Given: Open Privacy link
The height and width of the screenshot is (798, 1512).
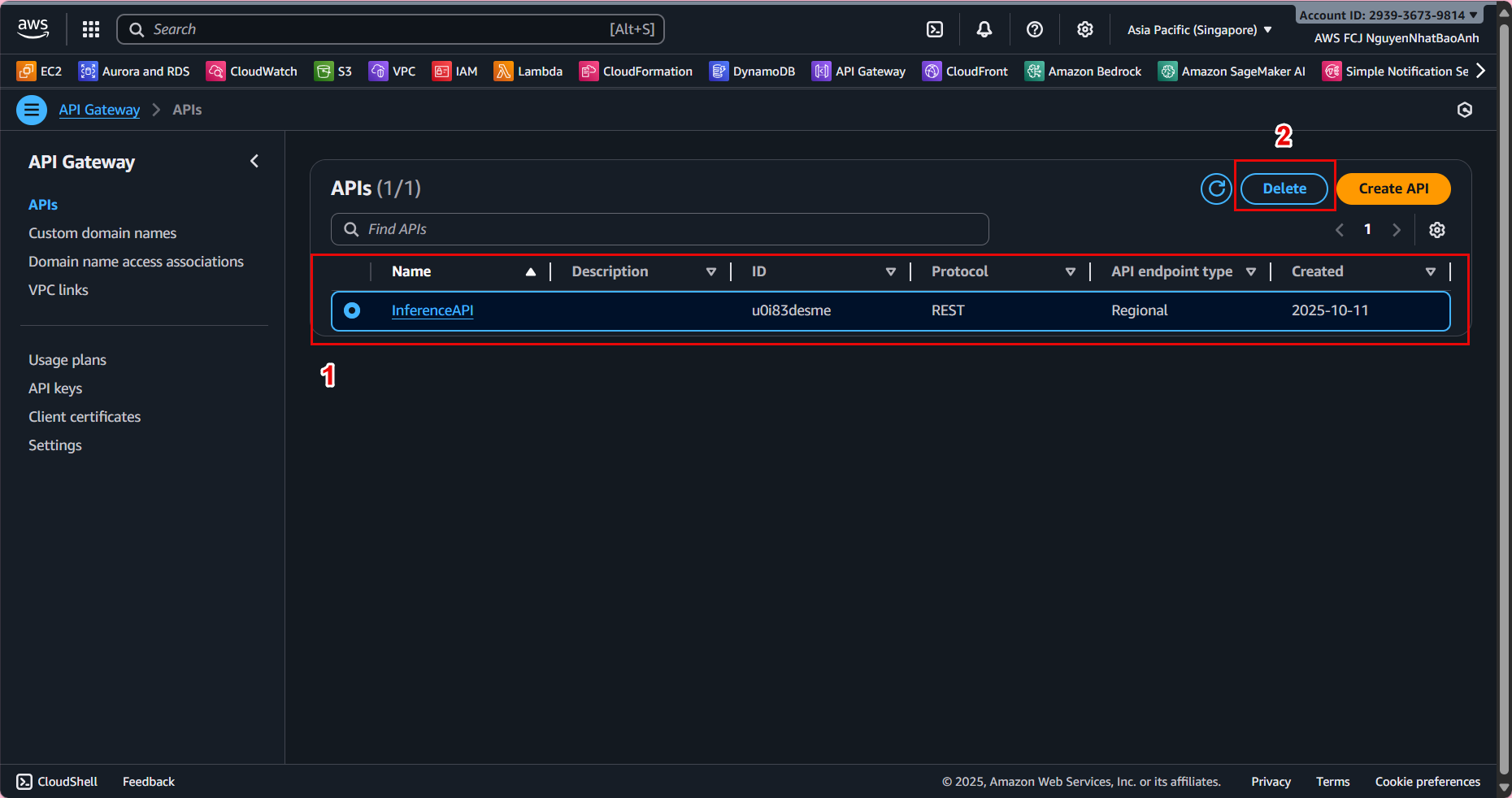Looking at the screenshot, I should pyautogui.click(x=1271, y=782).
